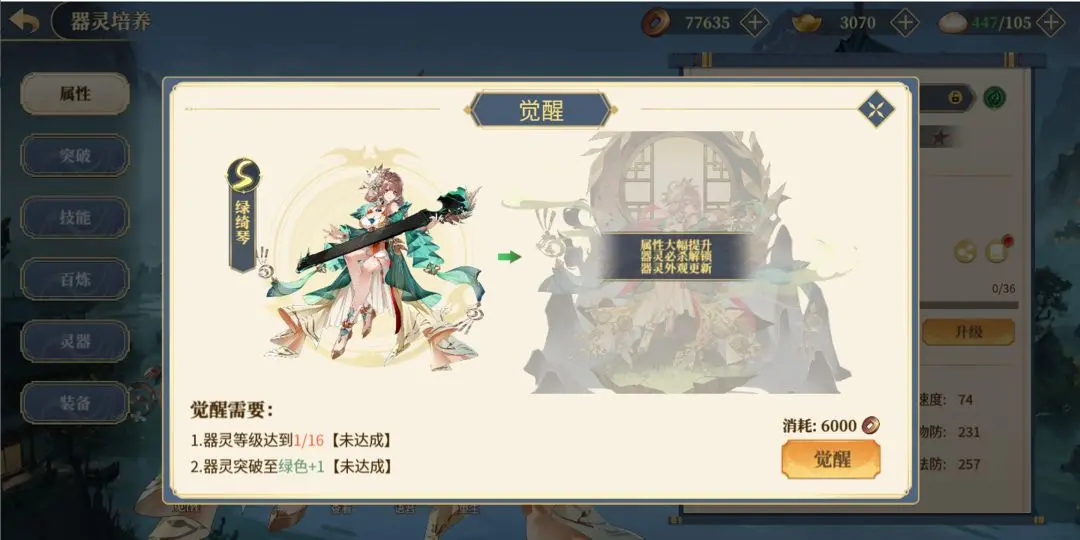Add more copper coins via plus icon
Screen dimensions: 1080x540
[755, 23]
